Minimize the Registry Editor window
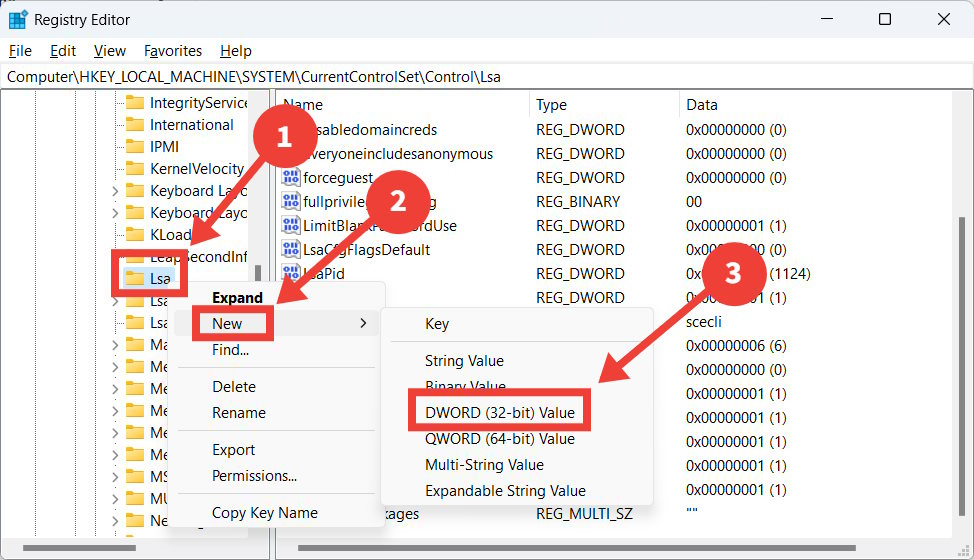 (827, 19)
